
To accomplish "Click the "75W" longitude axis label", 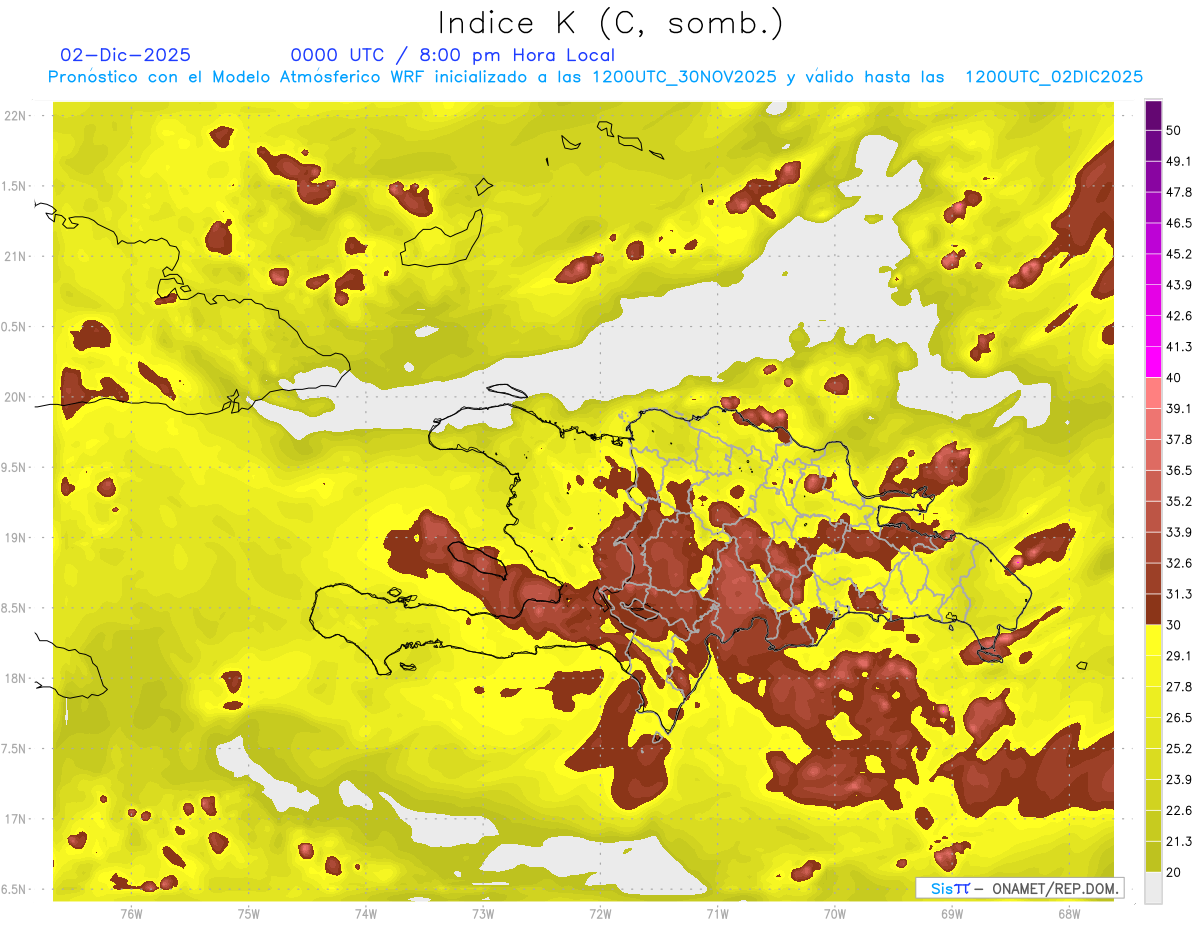I will [249, 913].
